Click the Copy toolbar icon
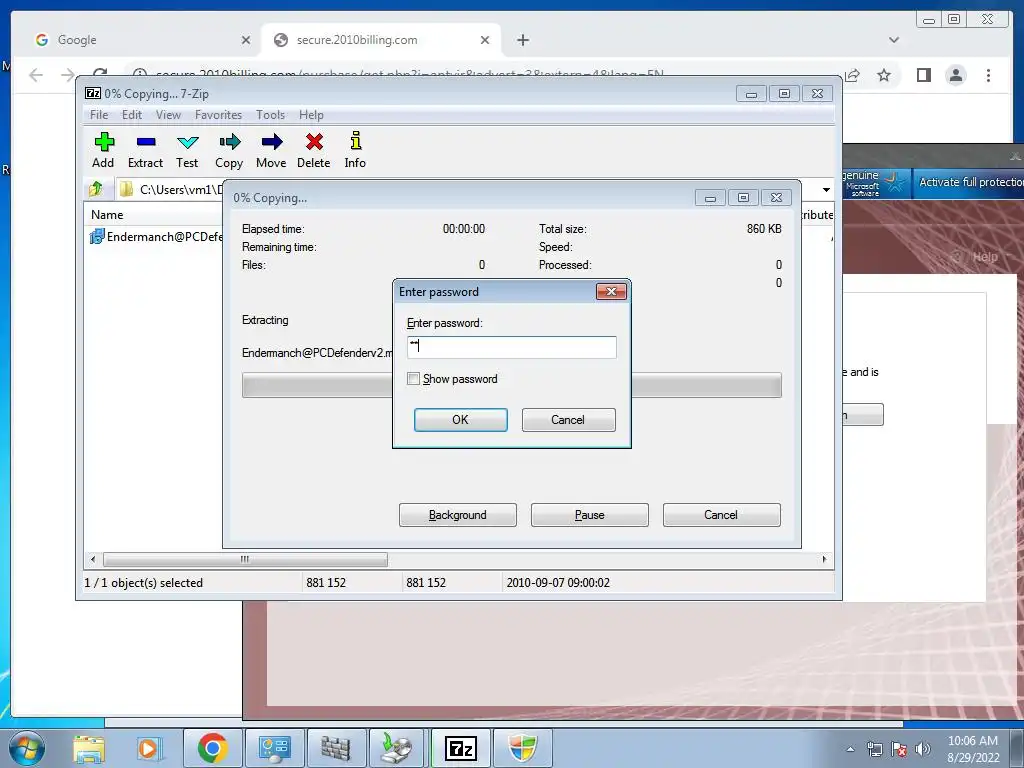The image size is (1024, 768). click(x=229, y=150)
